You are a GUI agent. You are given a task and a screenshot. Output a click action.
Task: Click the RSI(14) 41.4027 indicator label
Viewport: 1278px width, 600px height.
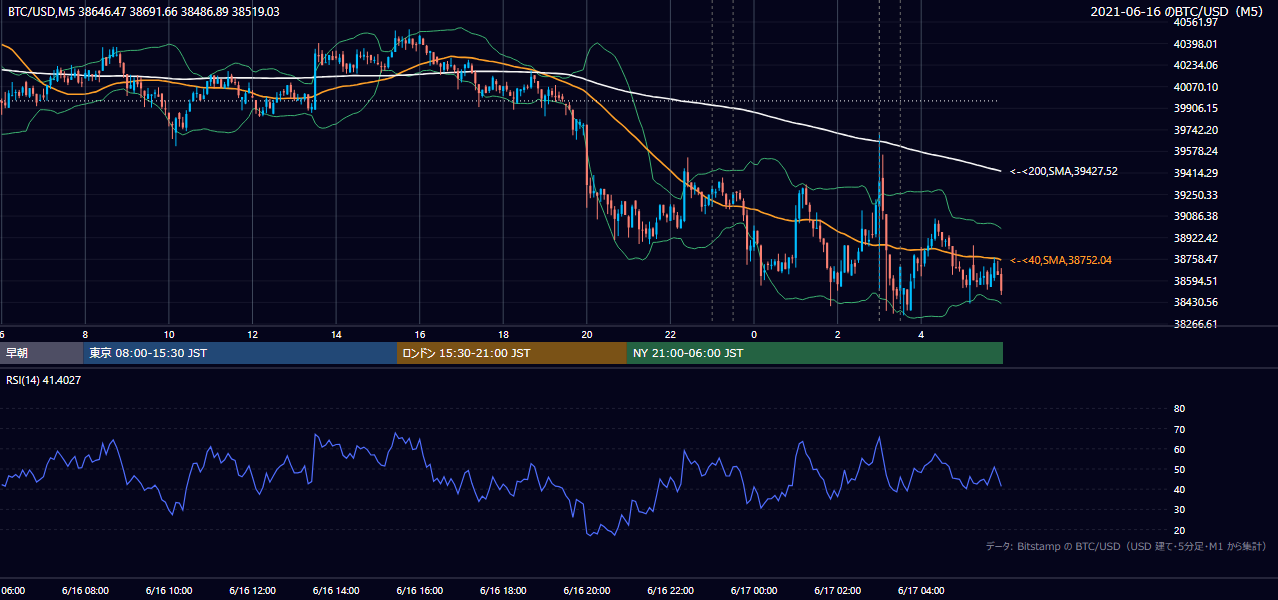[44, 380]
